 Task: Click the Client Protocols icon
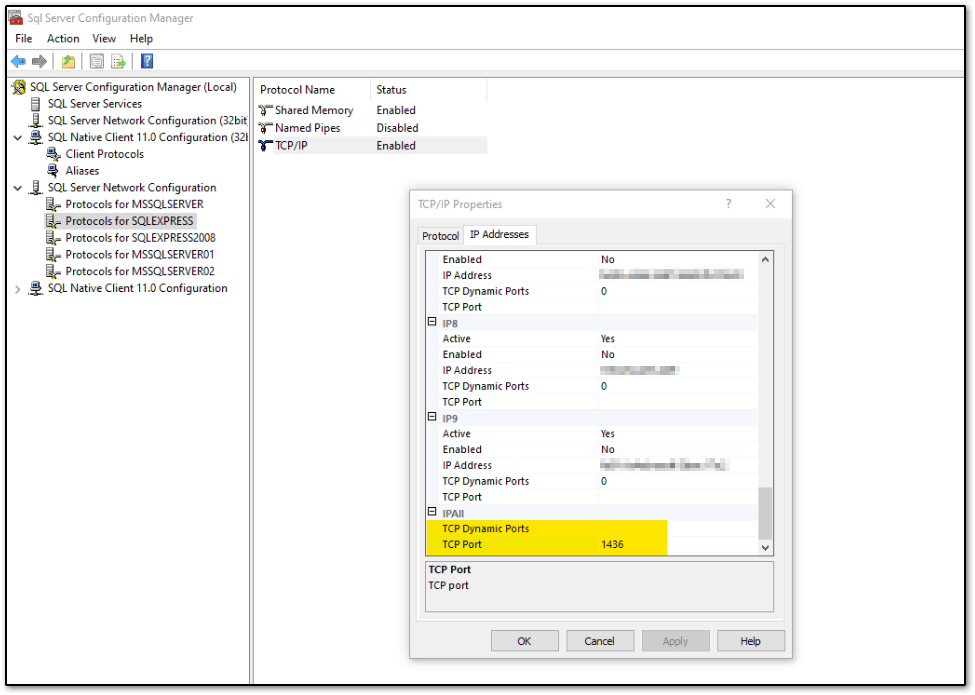click(x=53, y=154)
